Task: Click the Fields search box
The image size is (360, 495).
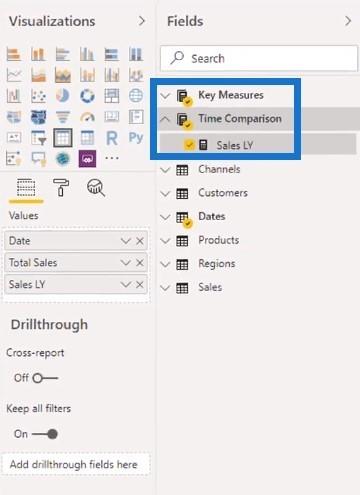Action: pyautogui.click(x=259, y=58)
